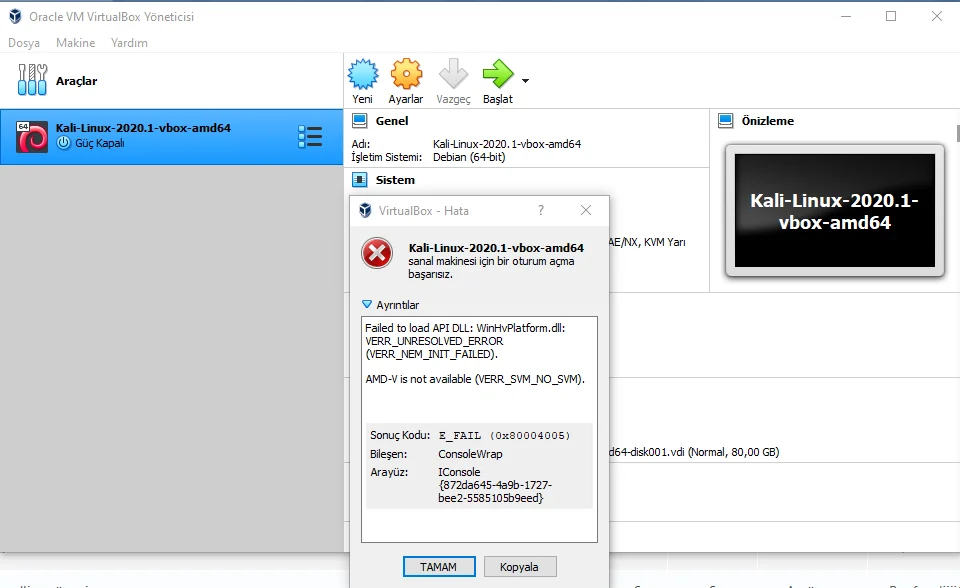Open the Başlat start options dropdown
960x588 pixels.
coord(525,81)
